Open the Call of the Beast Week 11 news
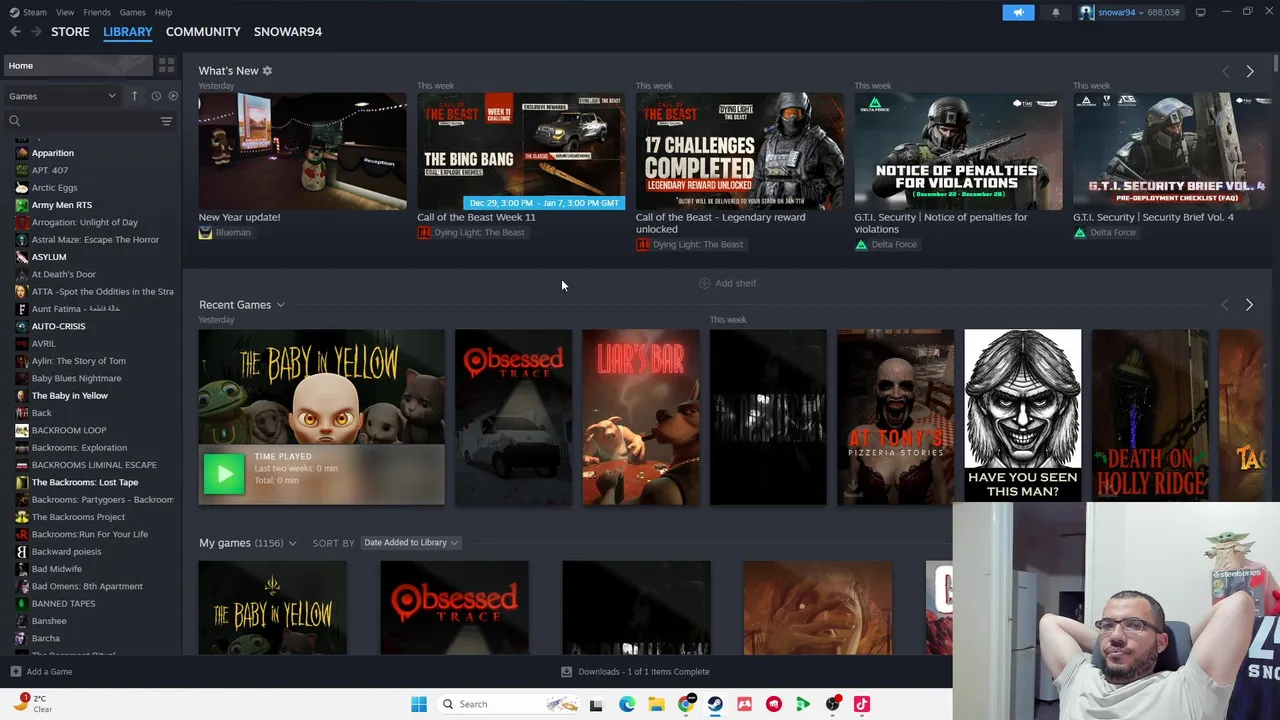Viewport: 1280px width, 720px height. (521, 152)
